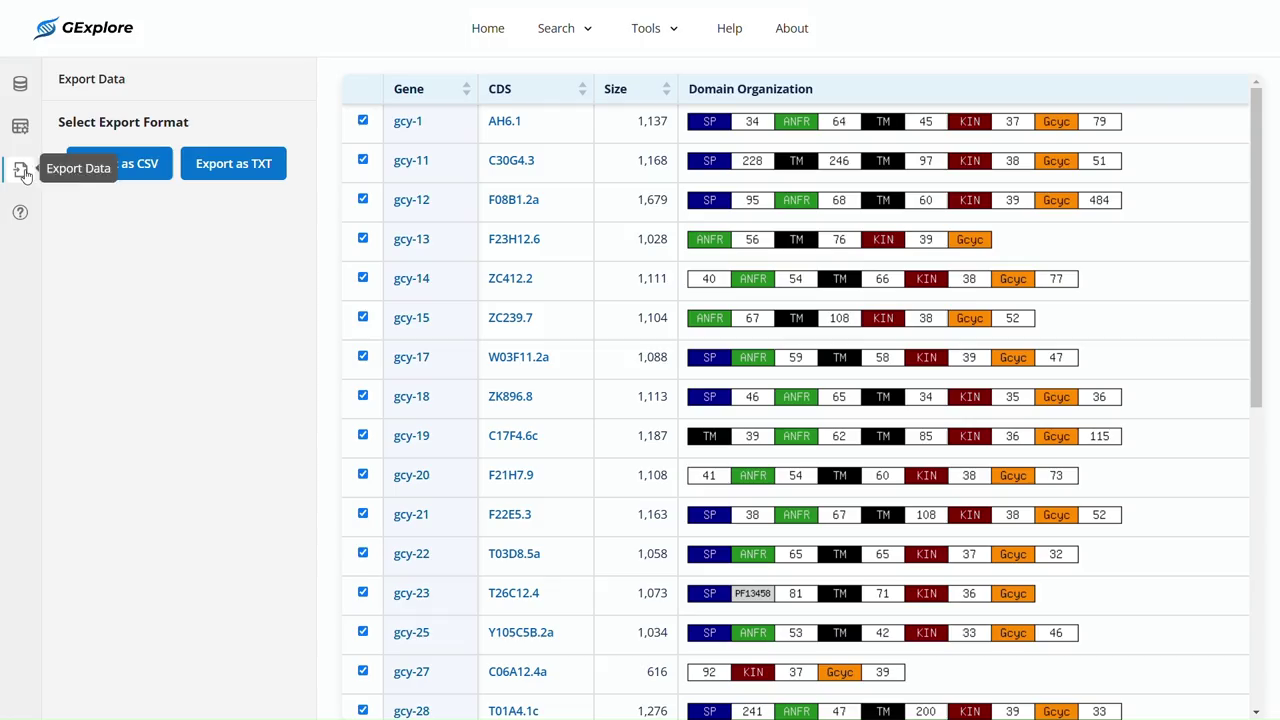Open the gcy-28 gene link
Viewport: 1280px width, 720px height.
coord(411,711)
